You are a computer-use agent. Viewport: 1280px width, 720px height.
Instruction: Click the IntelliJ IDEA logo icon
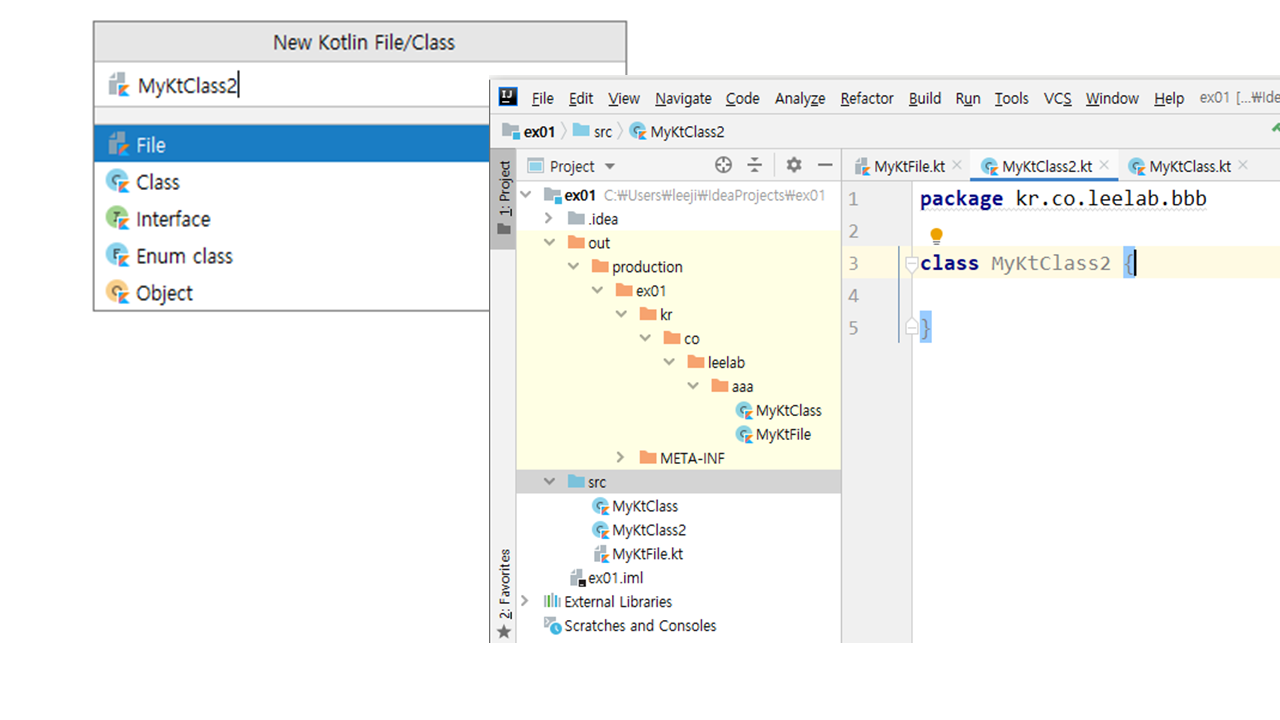[508, 97]
